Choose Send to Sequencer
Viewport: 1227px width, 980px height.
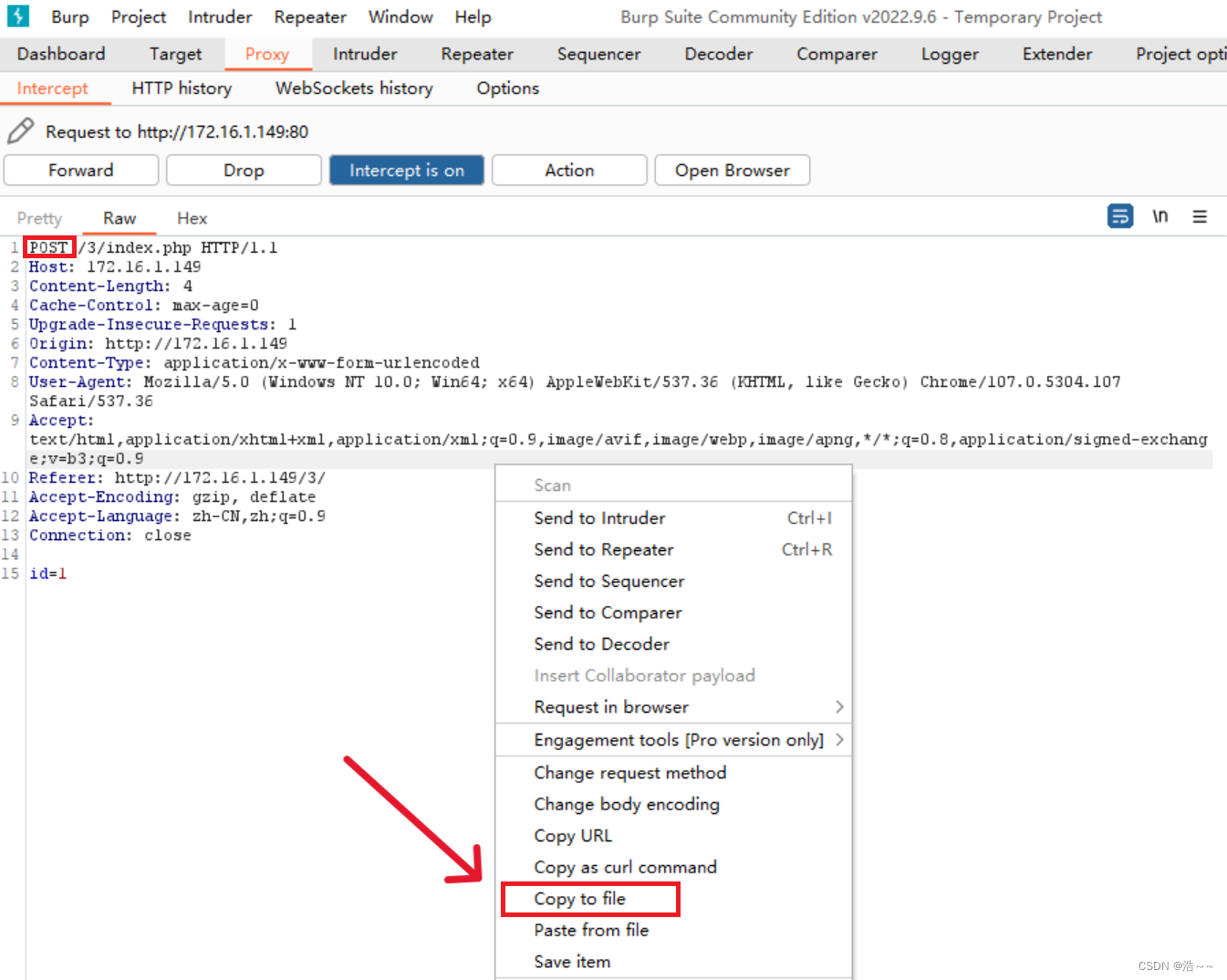point(673,581)
